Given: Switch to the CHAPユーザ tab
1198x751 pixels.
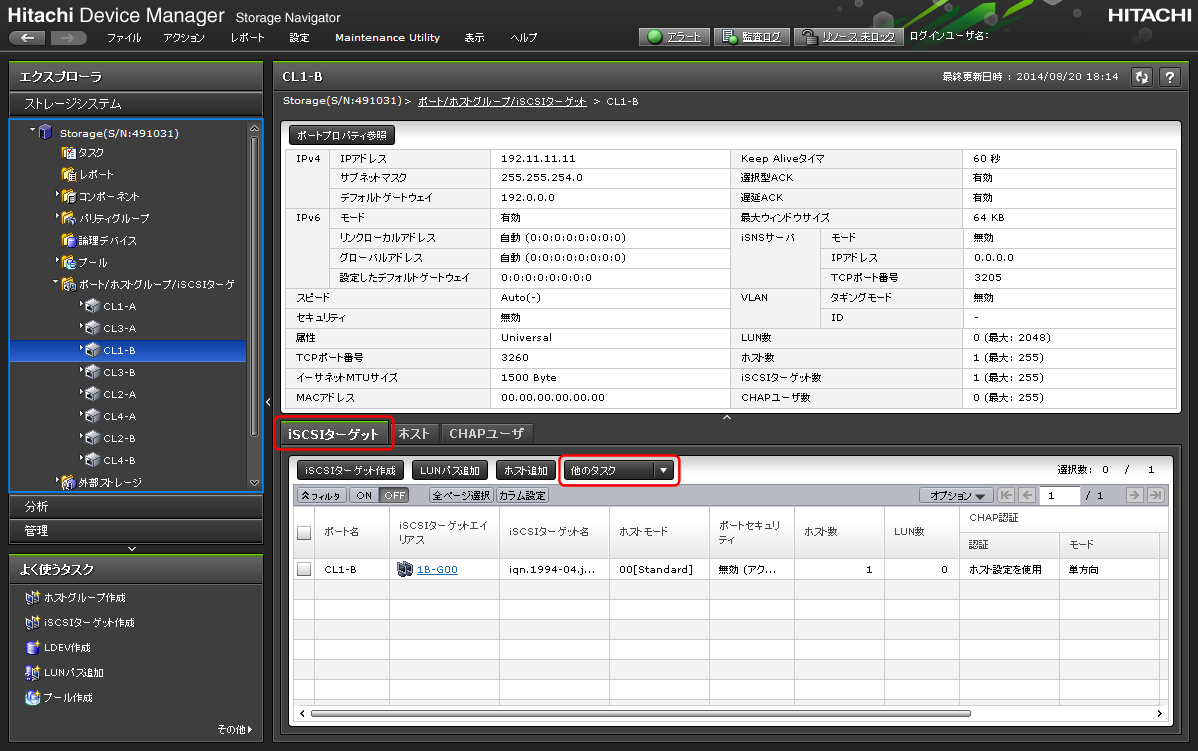Looking at the screenshot, I should [487, 433].
